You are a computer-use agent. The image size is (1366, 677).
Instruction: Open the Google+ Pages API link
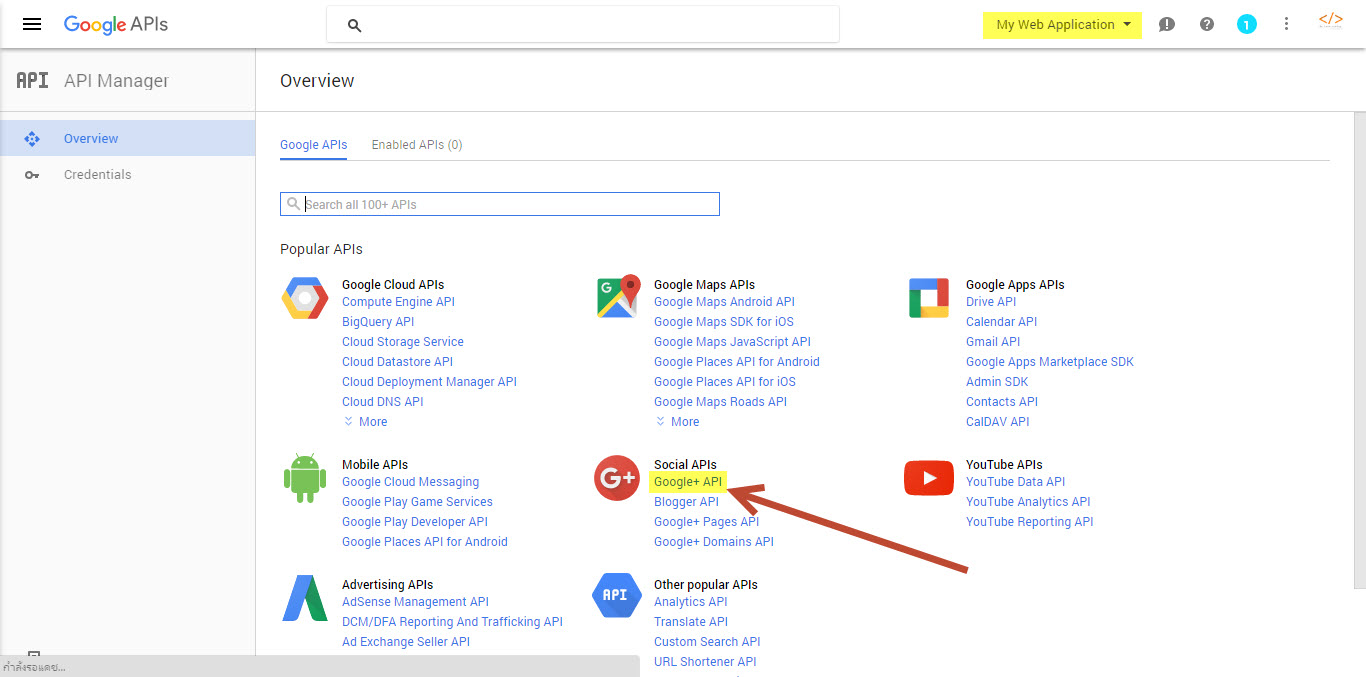click(706, 522)
